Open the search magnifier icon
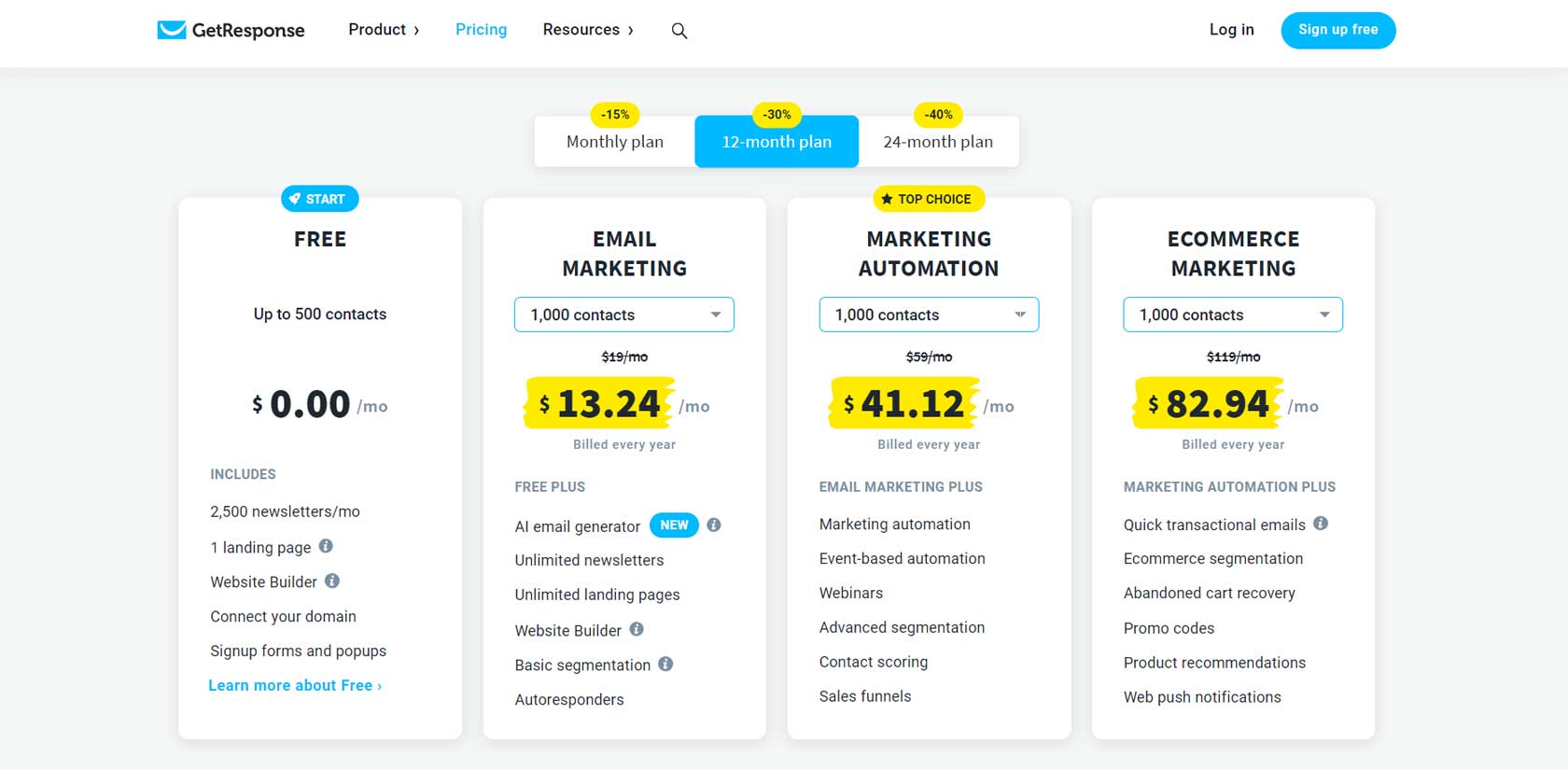The height and width of the screenshot is (770, 1568). pos(679,31)
